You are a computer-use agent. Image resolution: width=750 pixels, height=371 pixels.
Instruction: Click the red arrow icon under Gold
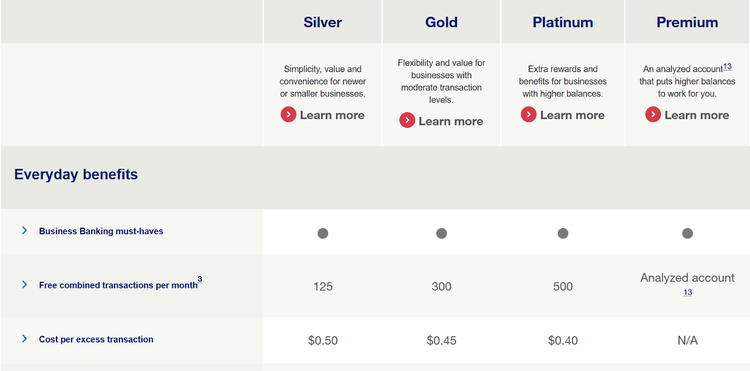407,120
